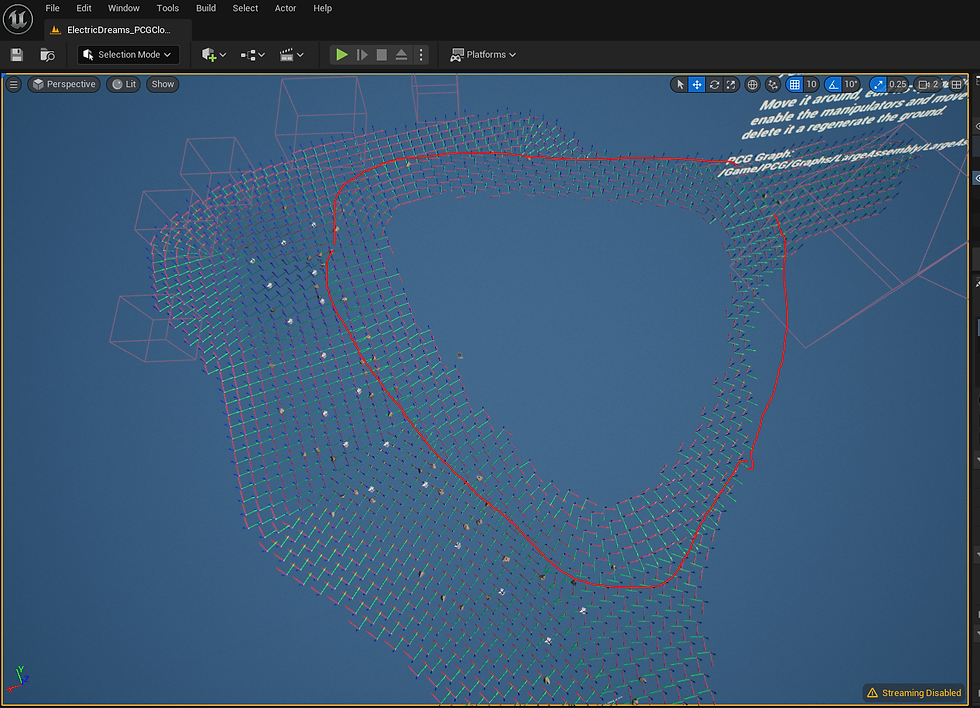The image size is (980, 708).
Task: Toggle scale snapping
Action: (878, 84)
